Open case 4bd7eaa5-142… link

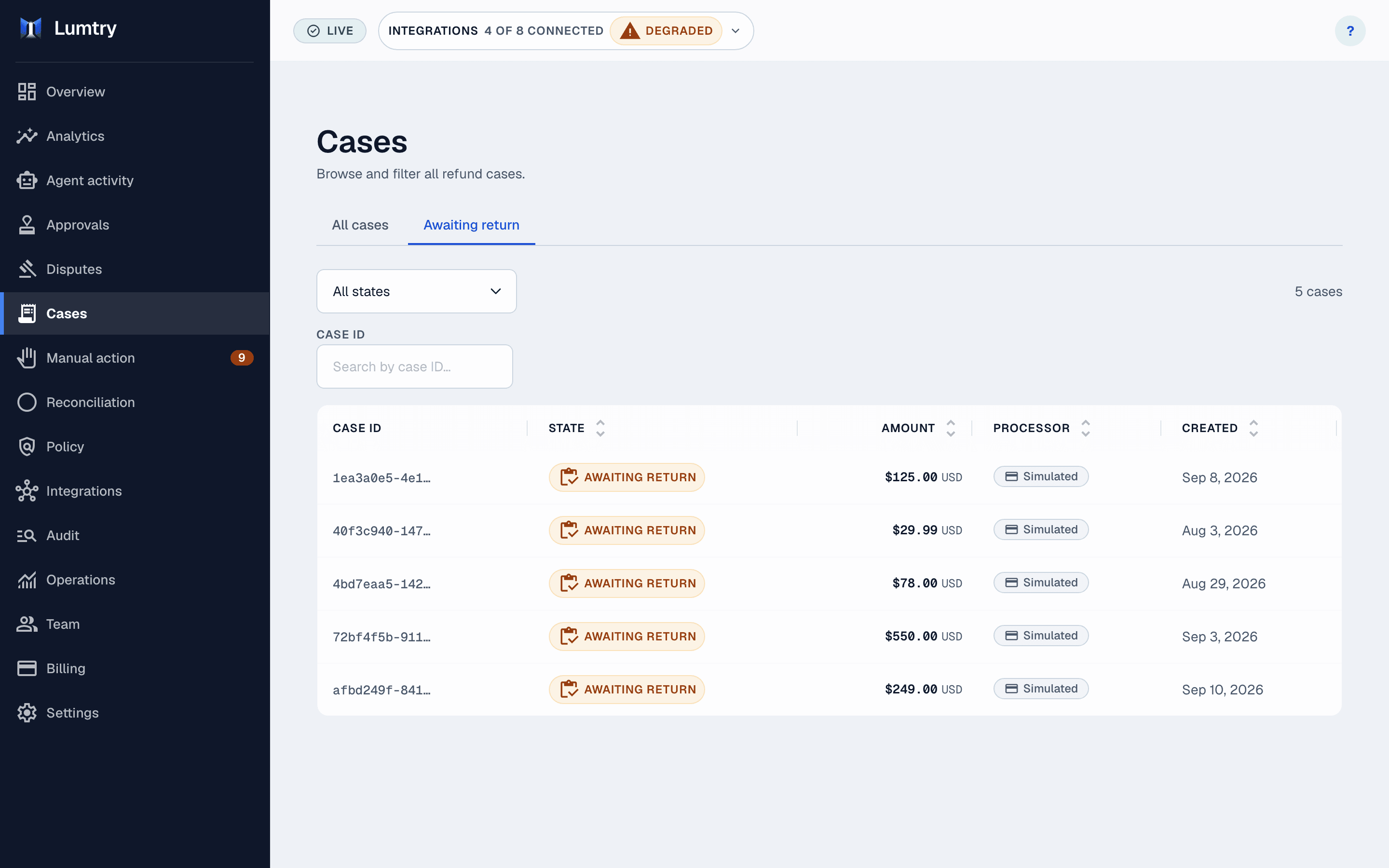[381, 584]
